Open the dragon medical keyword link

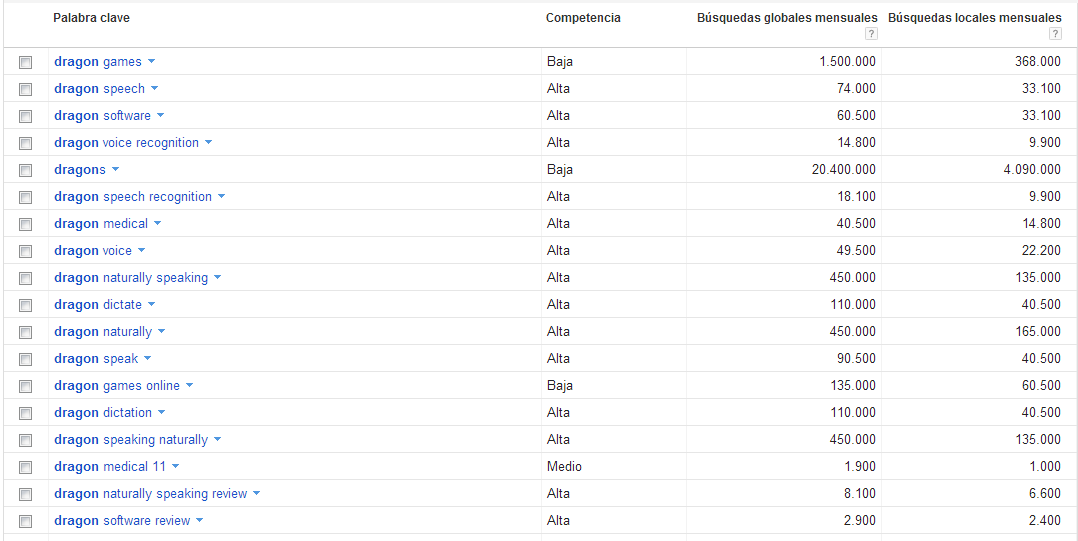coord(101,224)
